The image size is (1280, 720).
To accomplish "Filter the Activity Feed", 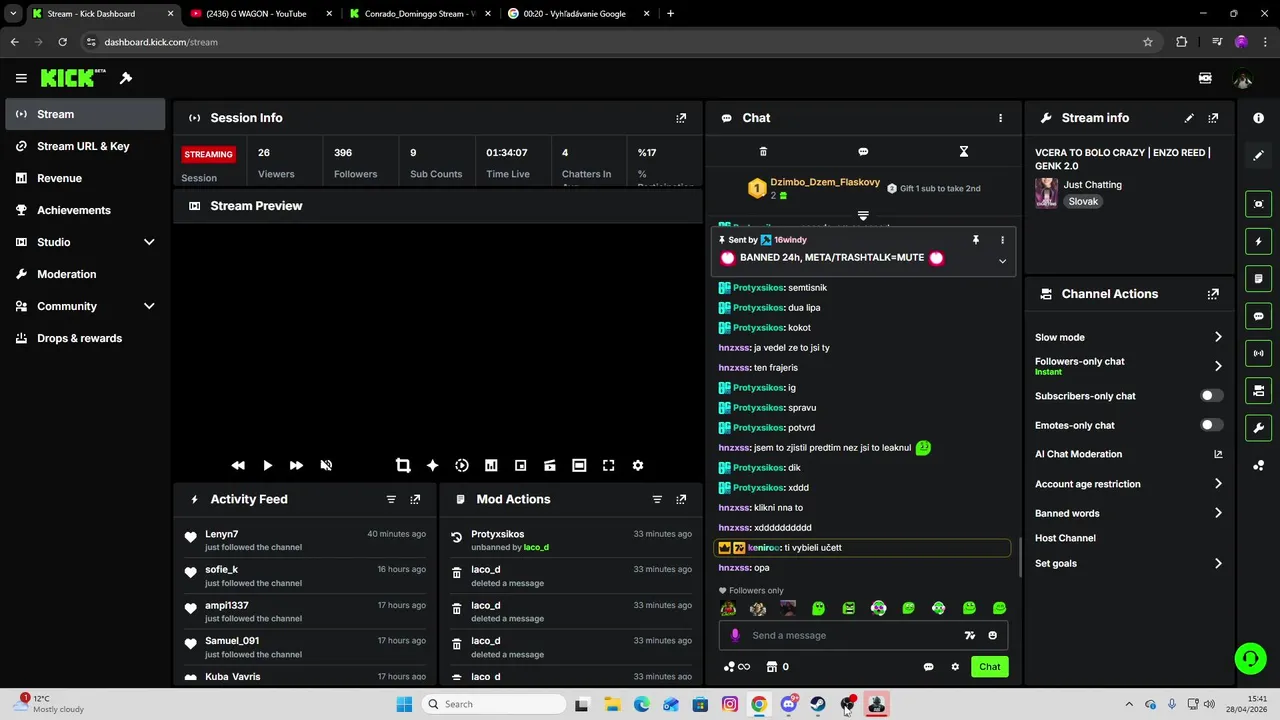I will [x=391, y=499].
